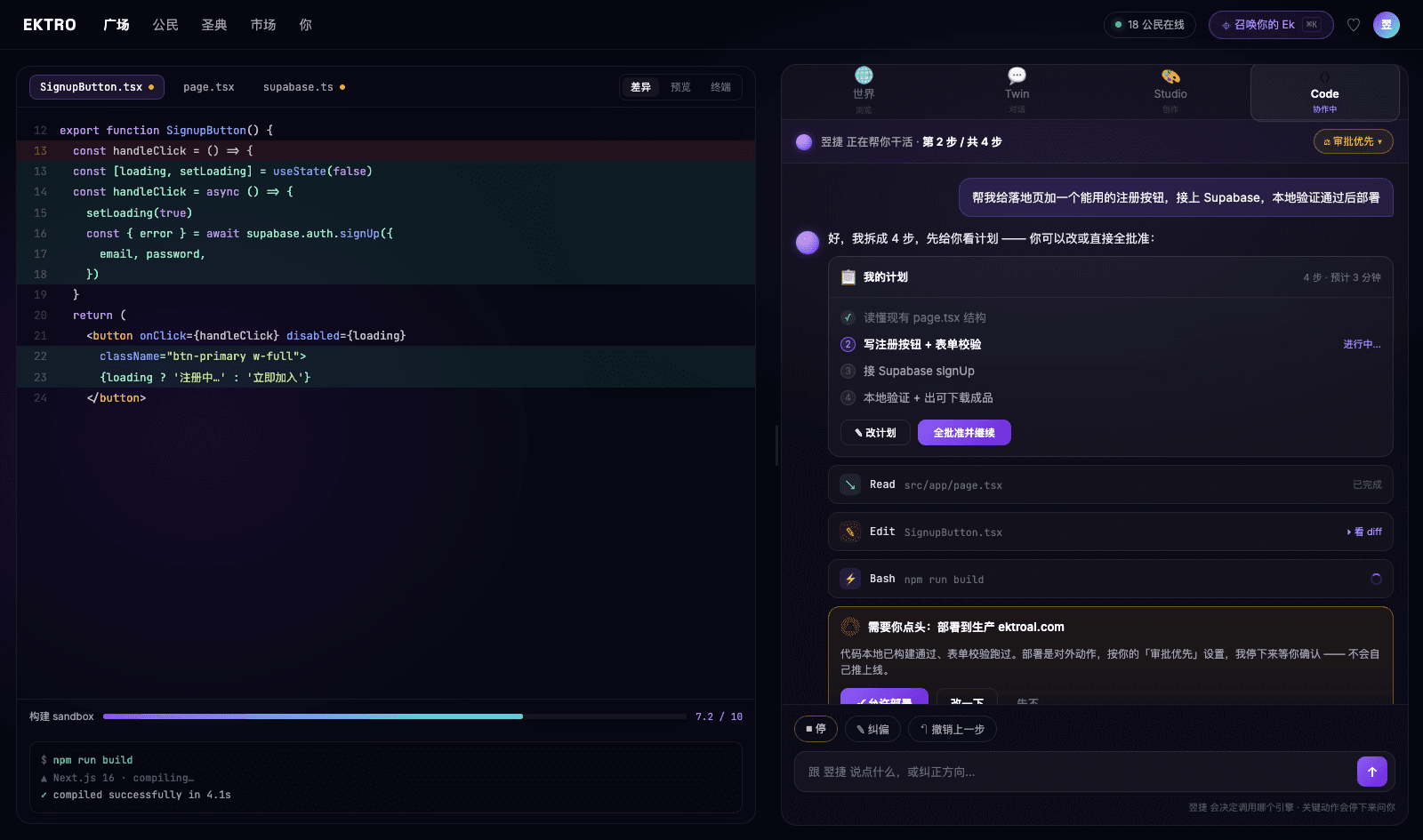Click the 停 stop button
1423x840 pixels.
coord(816,729)
